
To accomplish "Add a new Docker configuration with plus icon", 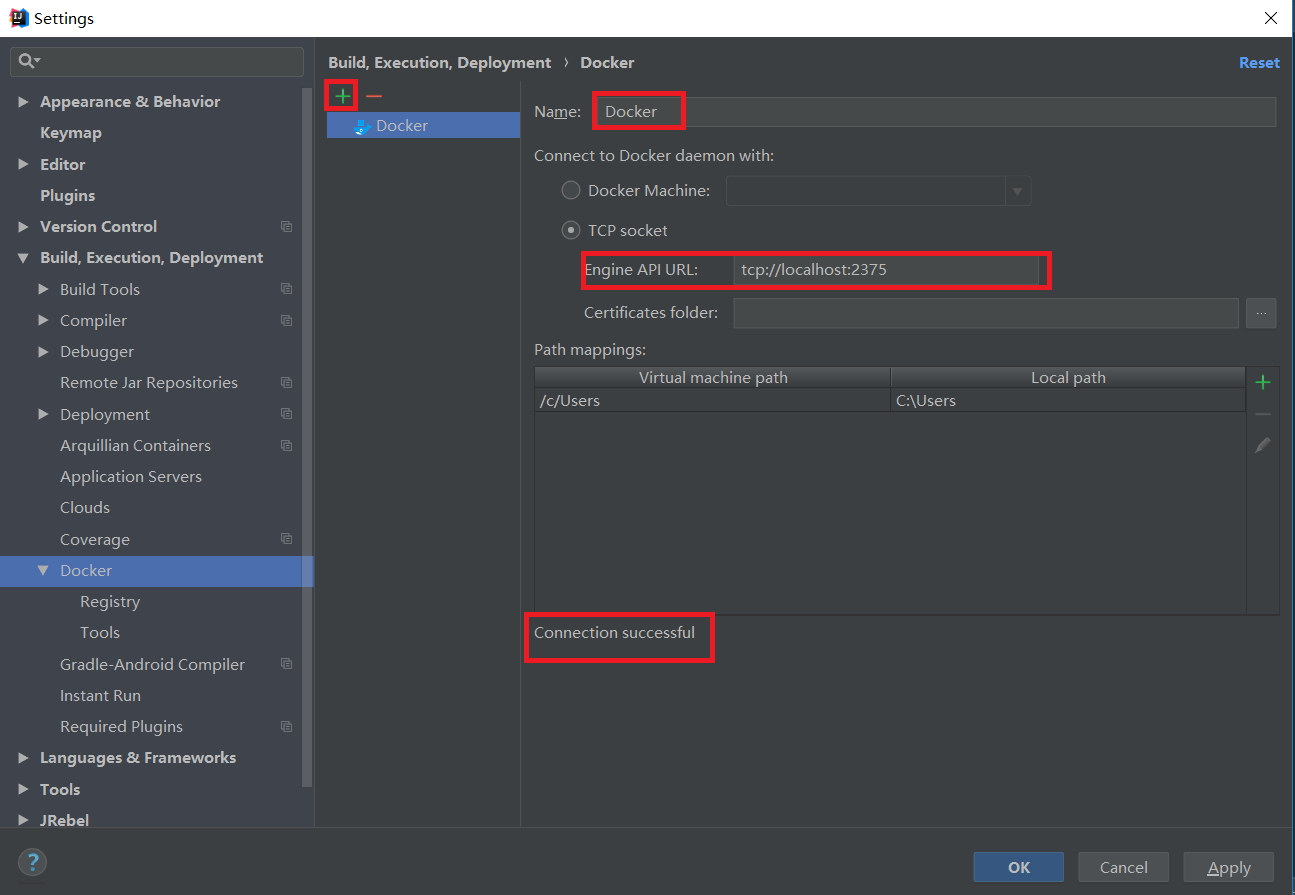I will (343, 96).
